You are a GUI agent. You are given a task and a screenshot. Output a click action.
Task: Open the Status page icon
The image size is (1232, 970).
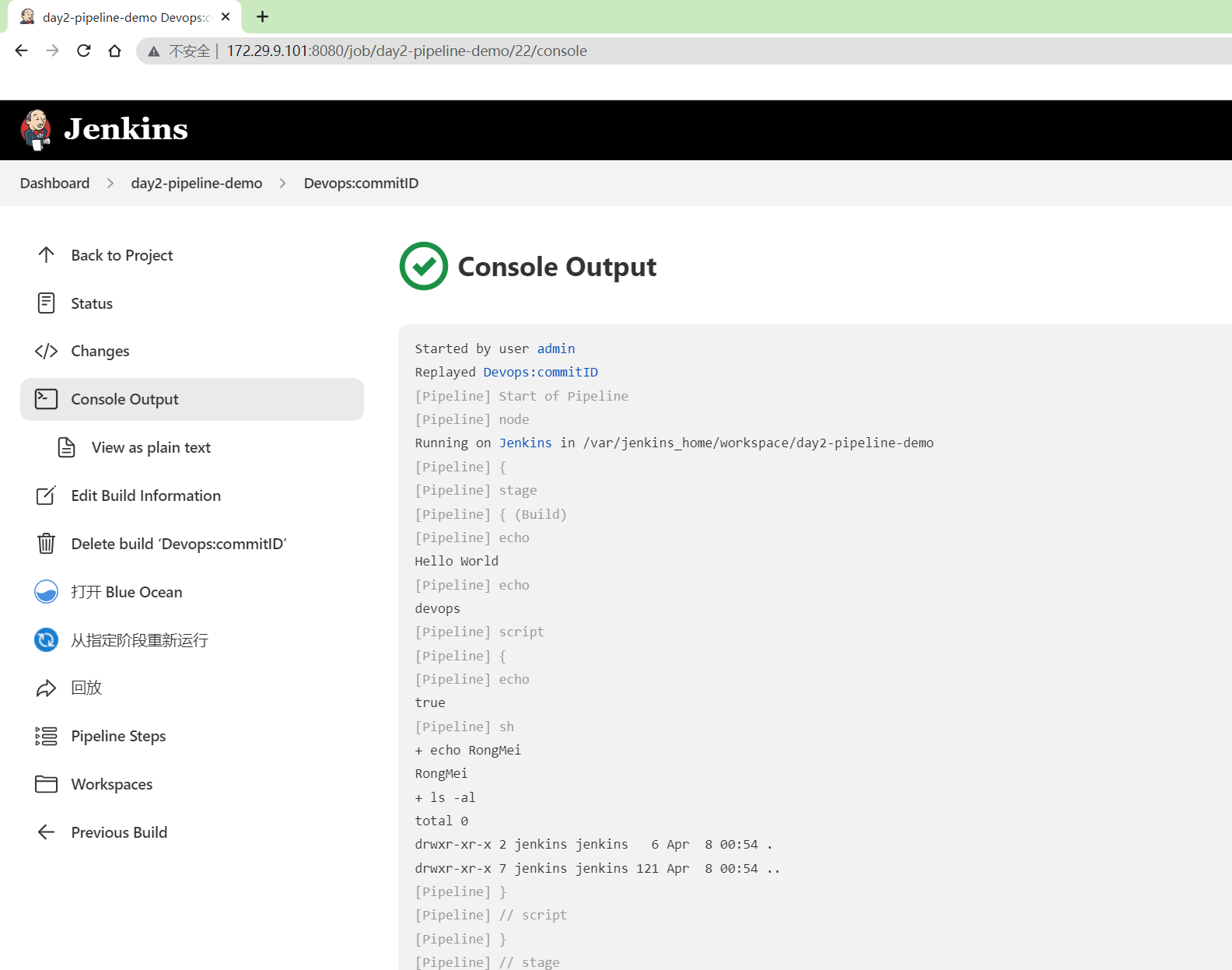coord(46,303)
